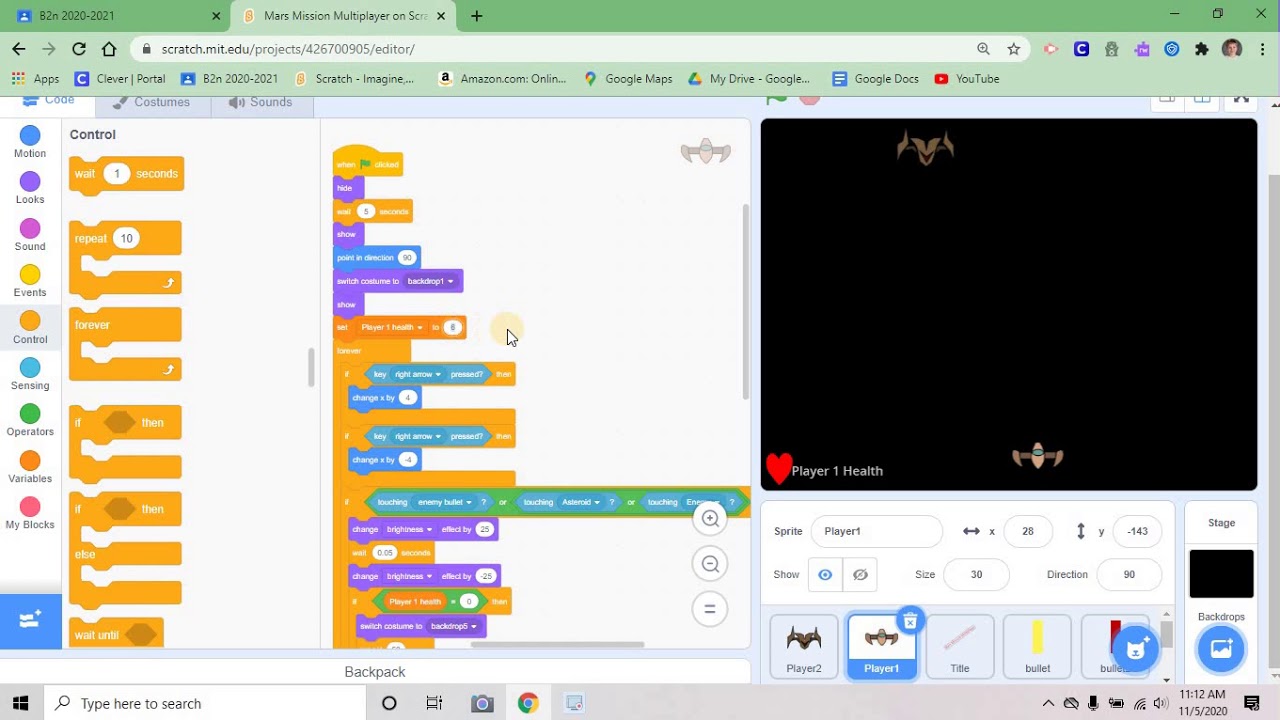Select the Control blocks category
Image resolution: width=1280 pixels, height=720 pixels.
(x=30, y=328)
